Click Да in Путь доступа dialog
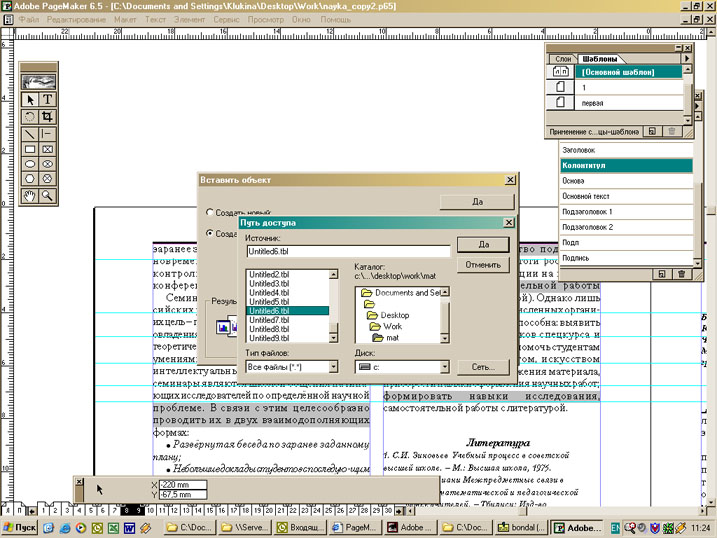The image size is (717, 538). 483,245
